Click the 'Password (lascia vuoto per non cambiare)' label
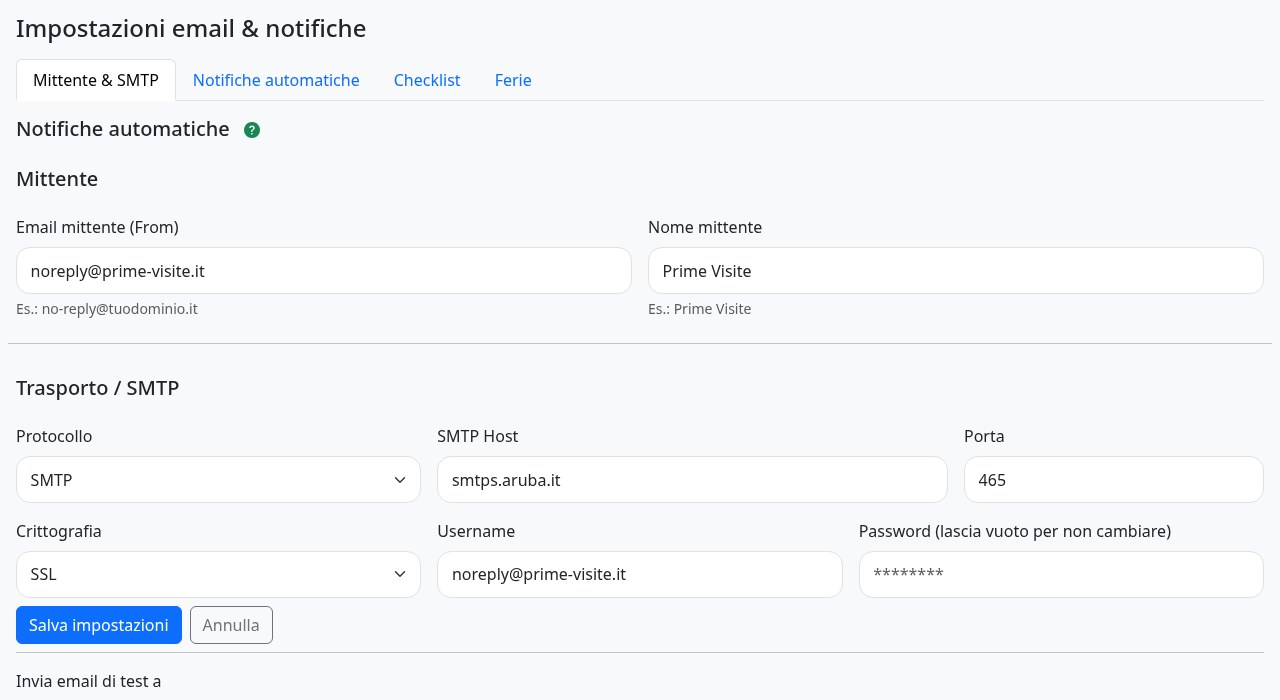 1015,531
